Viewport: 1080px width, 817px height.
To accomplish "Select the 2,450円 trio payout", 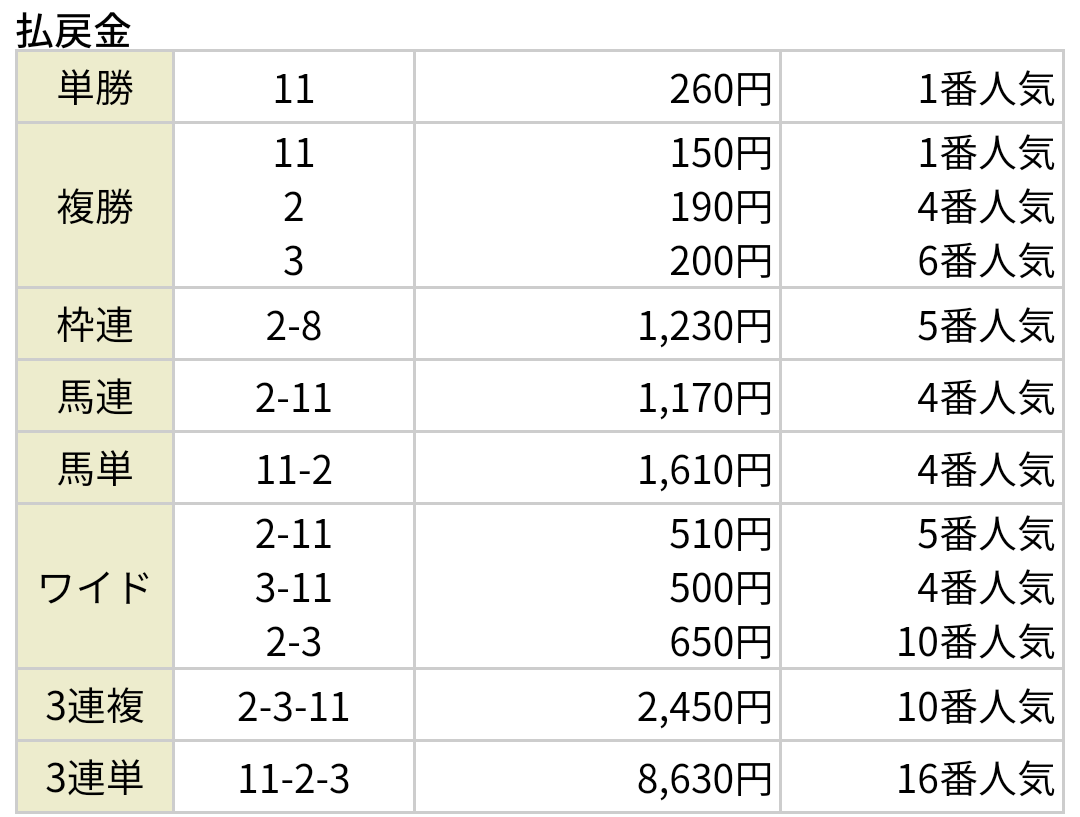I will coord(705,707).
